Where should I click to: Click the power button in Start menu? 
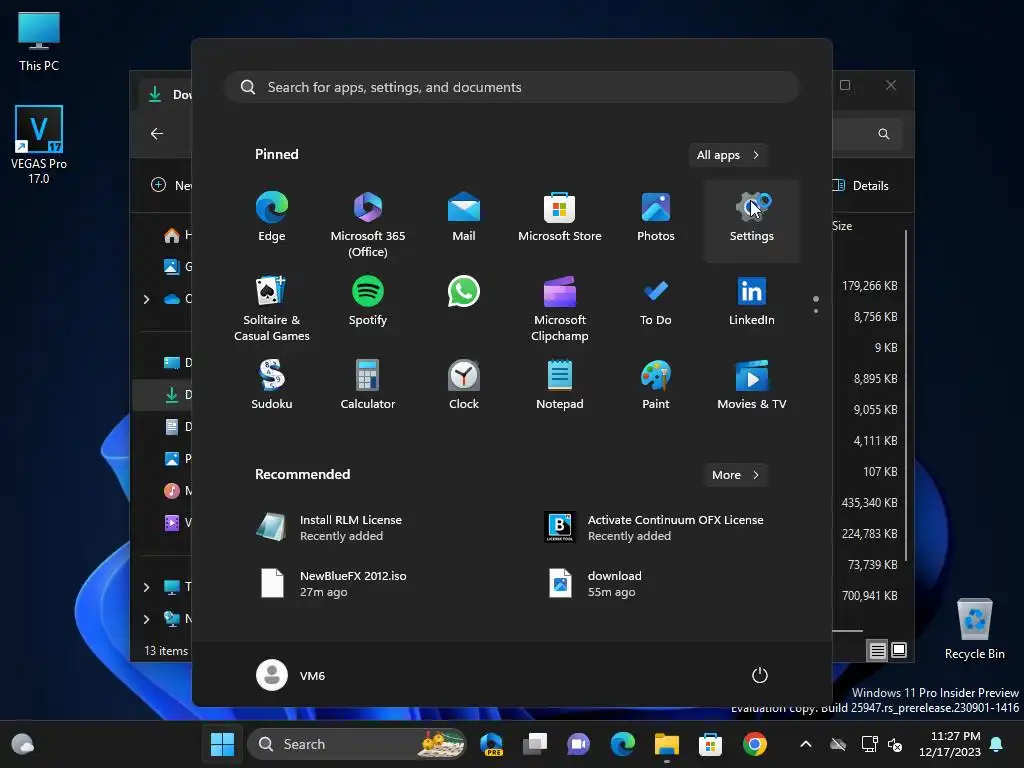click(x=760, y=675)
